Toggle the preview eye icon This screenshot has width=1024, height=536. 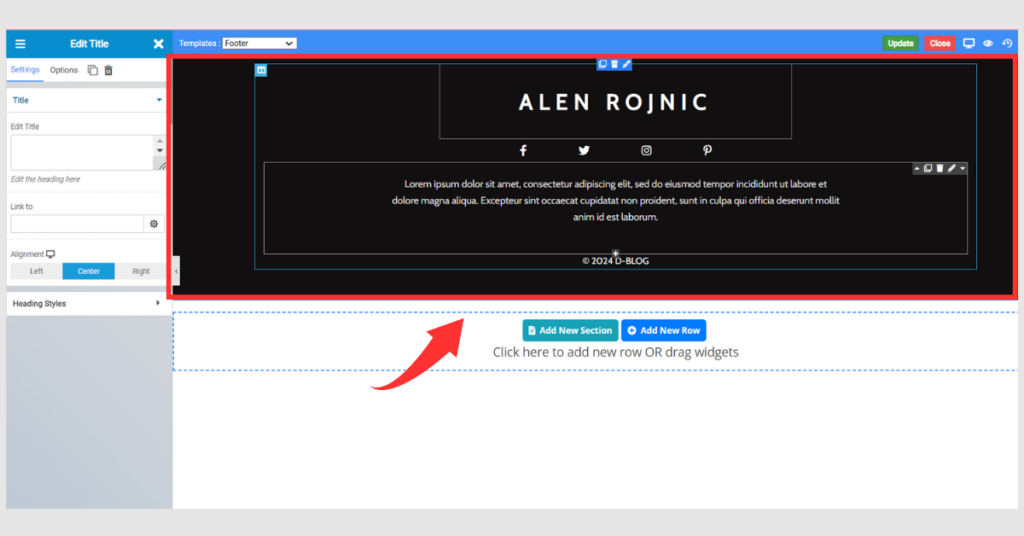point(988,43)
